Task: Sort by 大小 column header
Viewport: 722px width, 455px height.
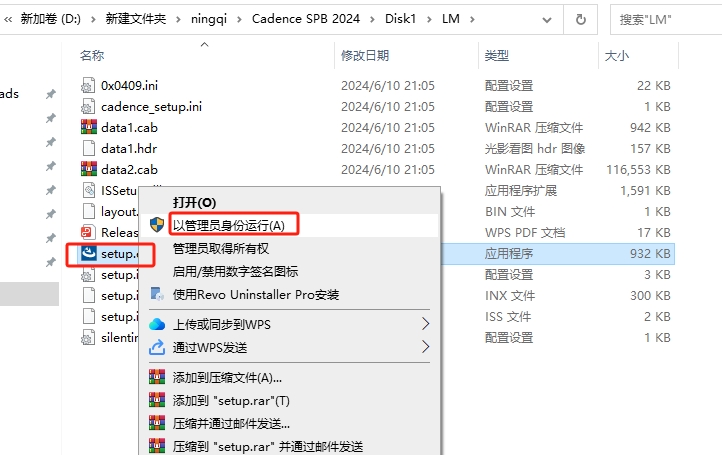Action: coord(617,56)
